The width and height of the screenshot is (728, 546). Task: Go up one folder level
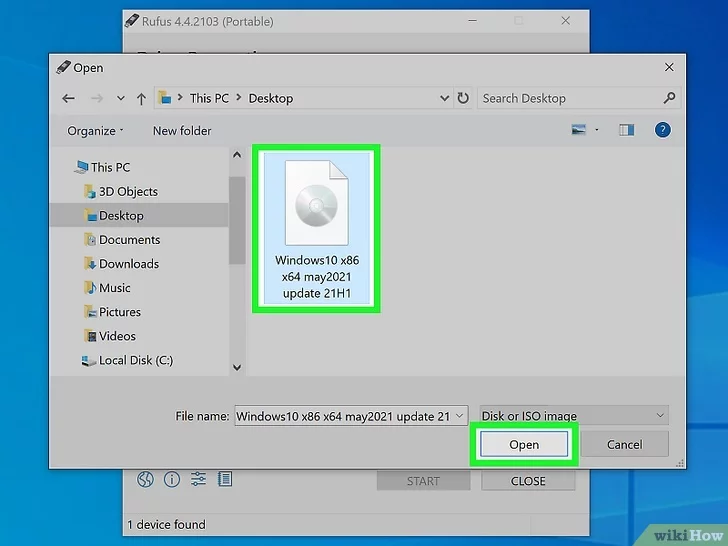[141, 98]
